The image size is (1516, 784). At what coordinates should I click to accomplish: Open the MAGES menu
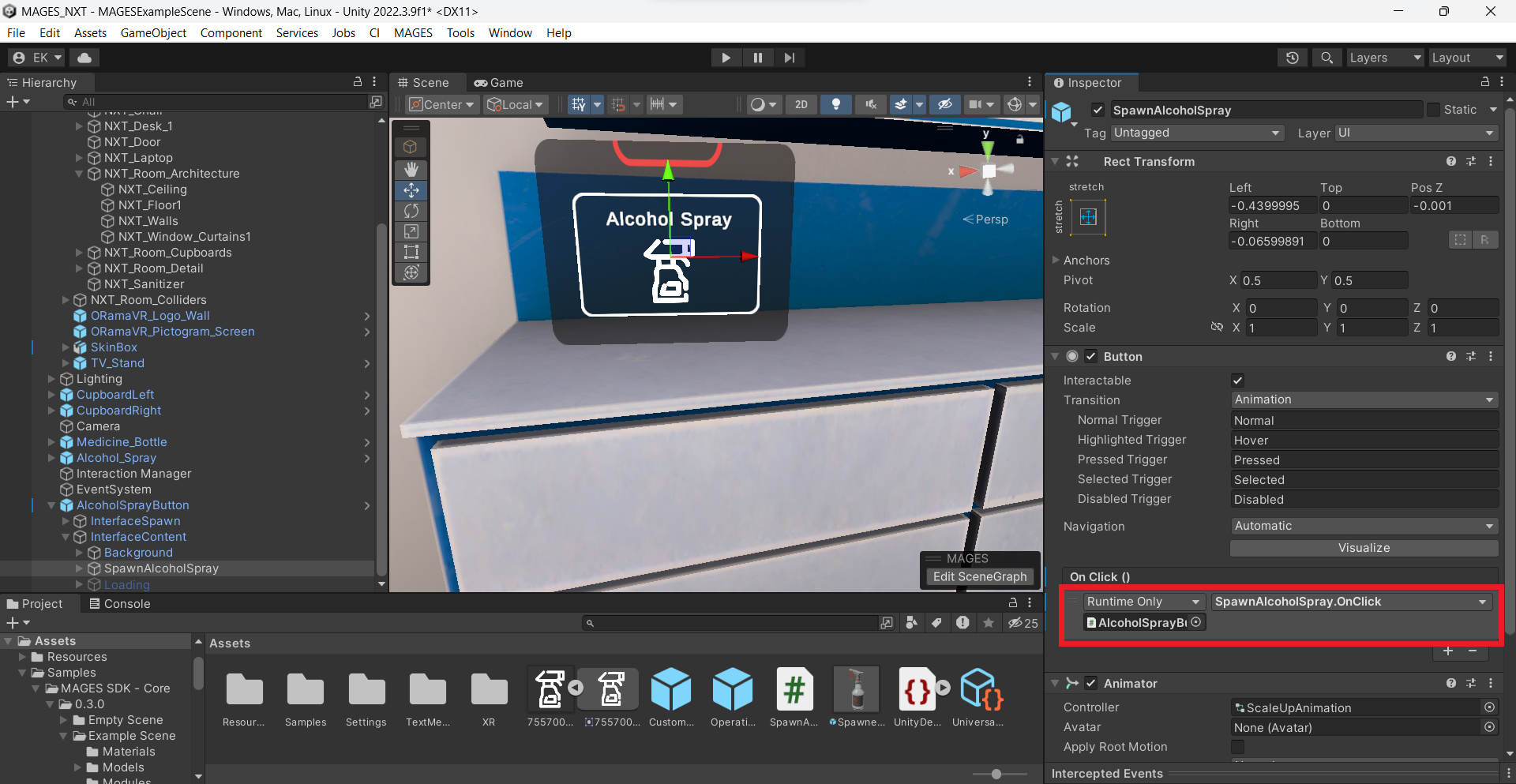(x=413, y=33)
